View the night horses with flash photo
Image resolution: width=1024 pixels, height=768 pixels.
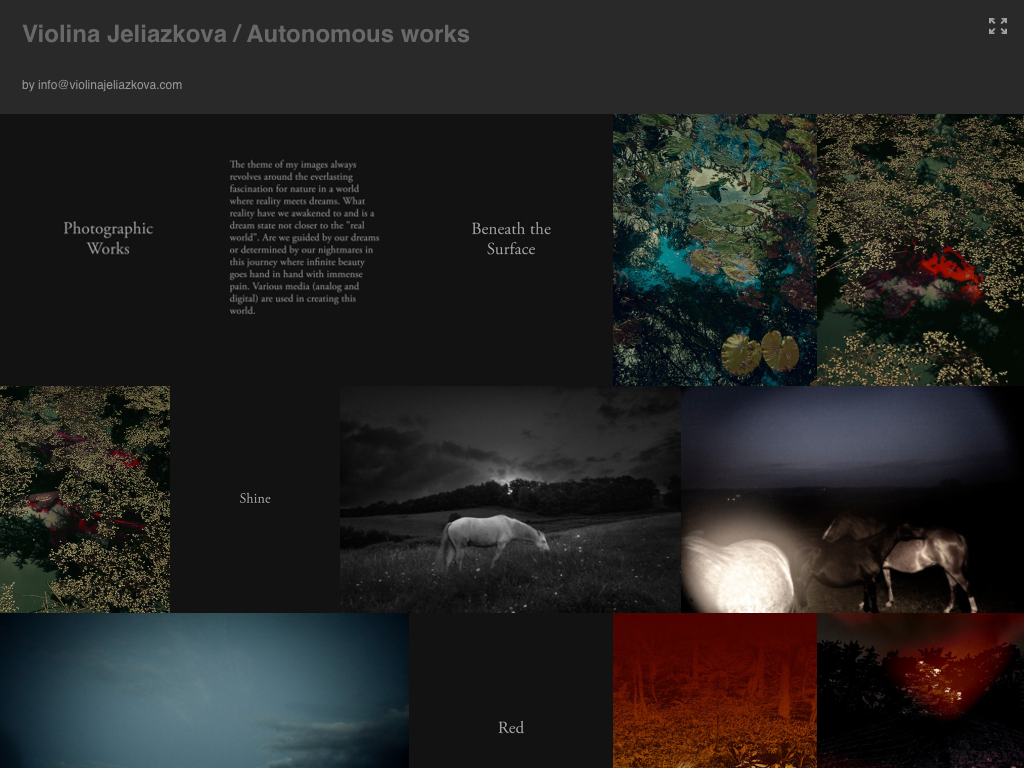(x=852, y=499)
